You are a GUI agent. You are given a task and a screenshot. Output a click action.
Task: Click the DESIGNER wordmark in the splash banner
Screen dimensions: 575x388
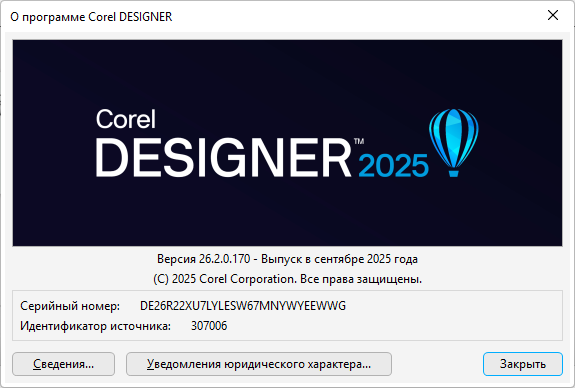pos(223,157)
